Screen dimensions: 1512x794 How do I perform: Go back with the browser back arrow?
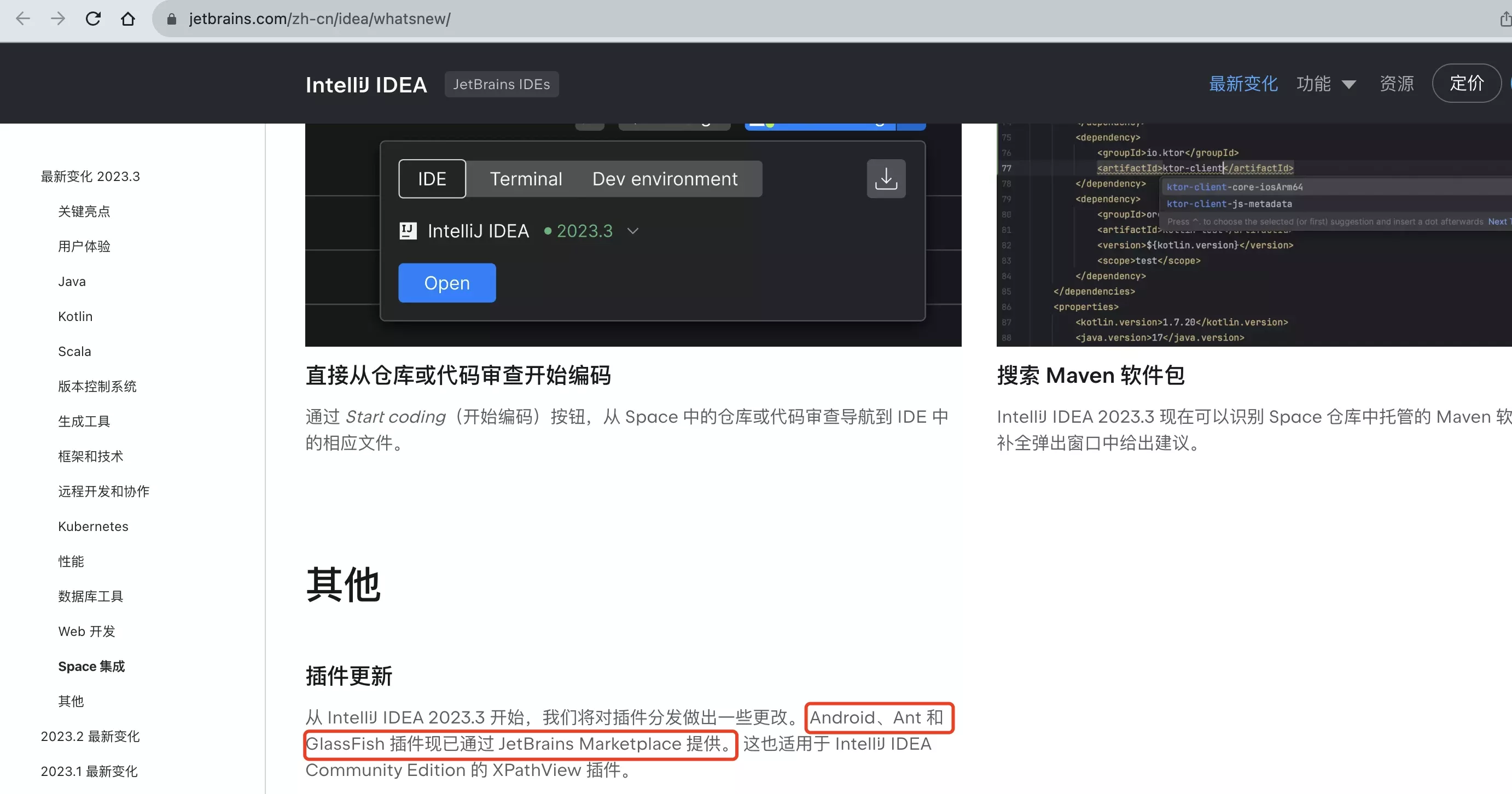(23, 19)
